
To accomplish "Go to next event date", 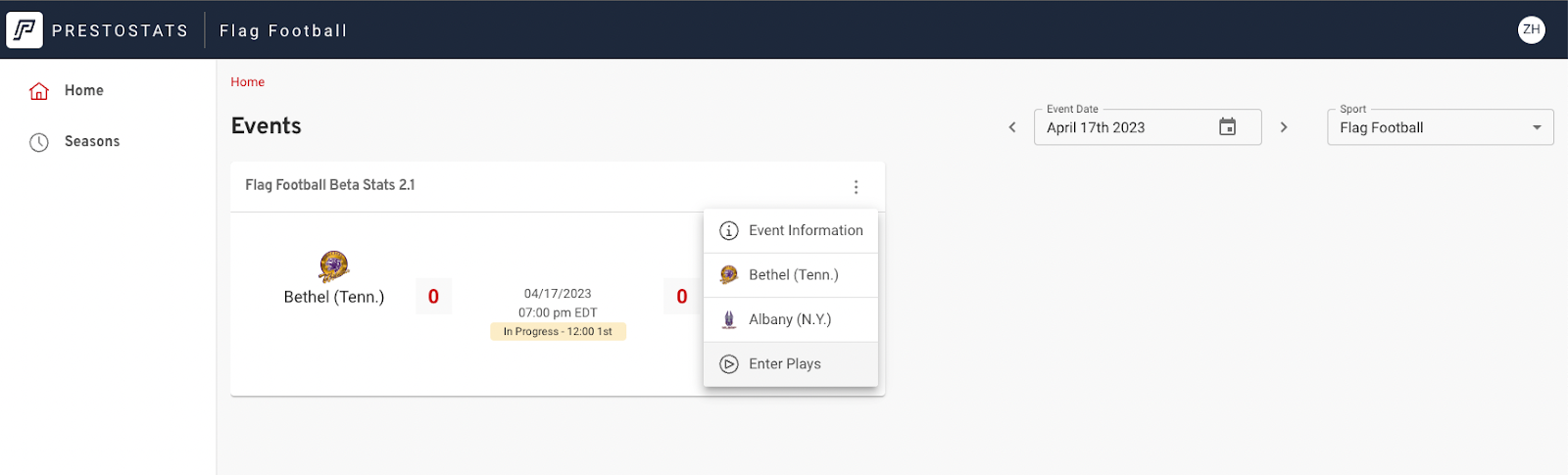I will tap(1284, 127).
